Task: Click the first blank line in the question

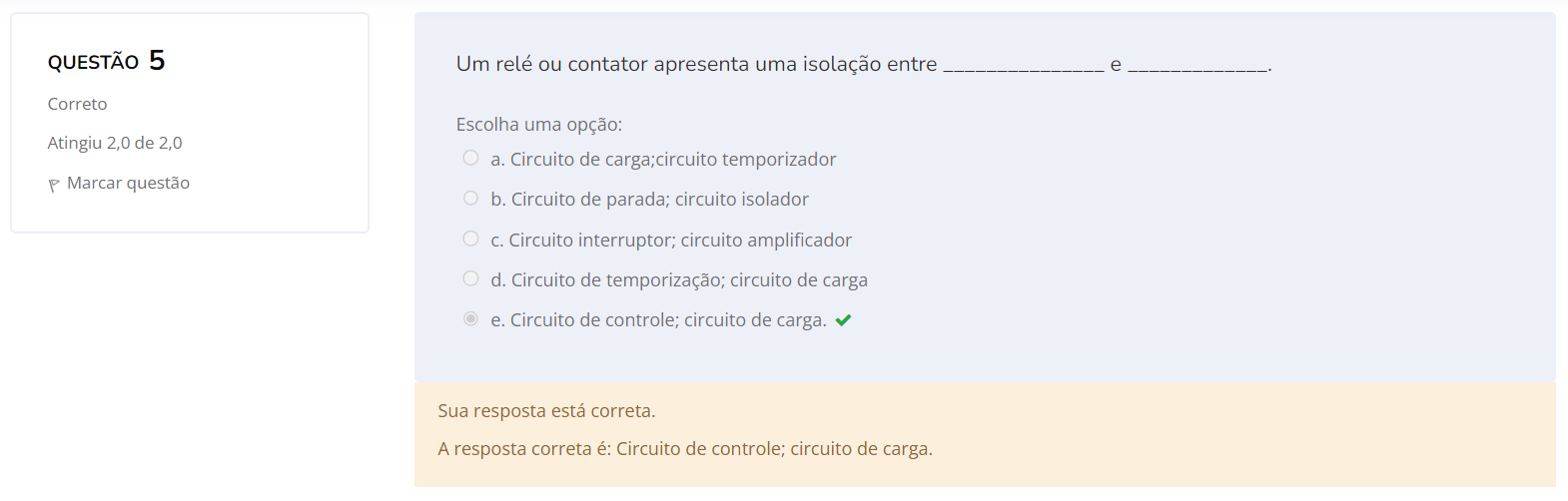Action: [x=1024, y=69]
